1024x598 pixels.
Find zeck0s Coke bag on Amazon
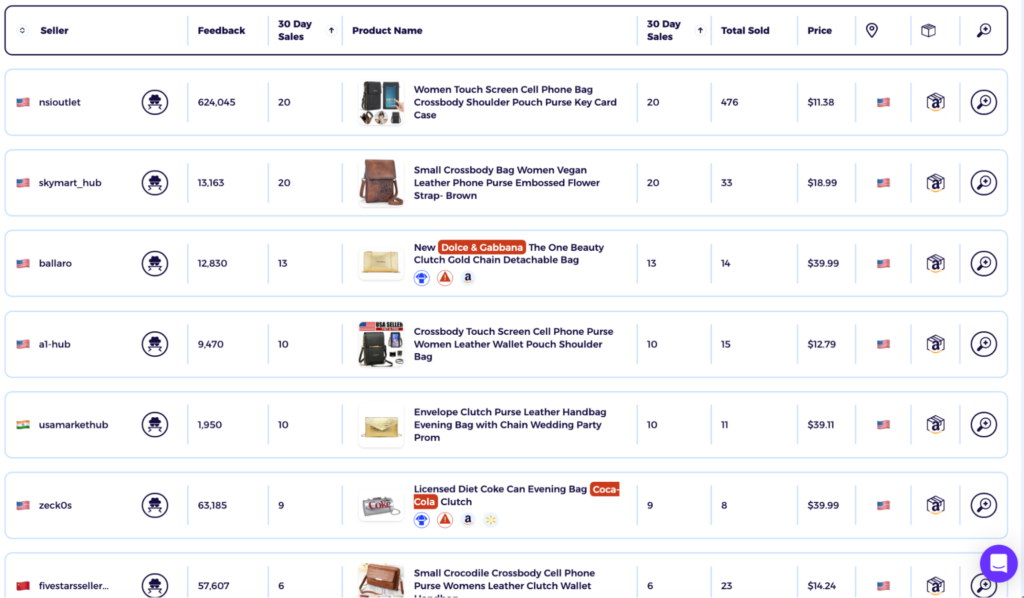pyautogui.click(x=935, y=505)
